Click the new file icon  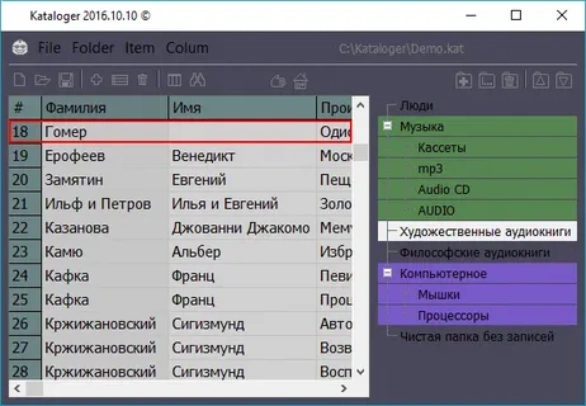point(19,80)
